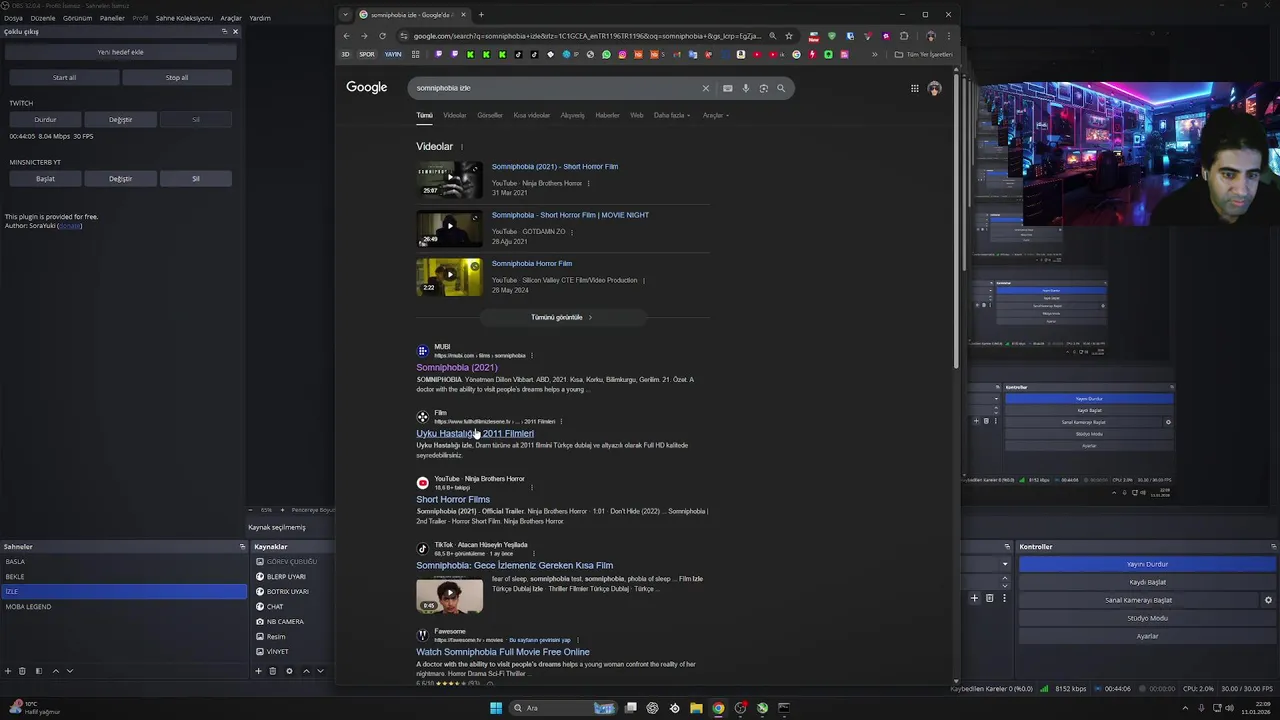The width and height of the screenshot is (1280, 720).
Task: Move scene down arrow in Sahneler toolbar
Action: tap(70, 671)
